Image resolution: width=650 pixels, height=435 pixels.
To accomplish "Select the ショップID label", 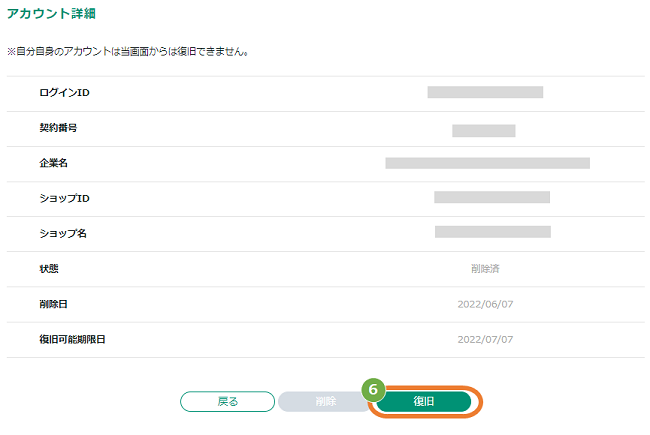I will tap(64, 198).
